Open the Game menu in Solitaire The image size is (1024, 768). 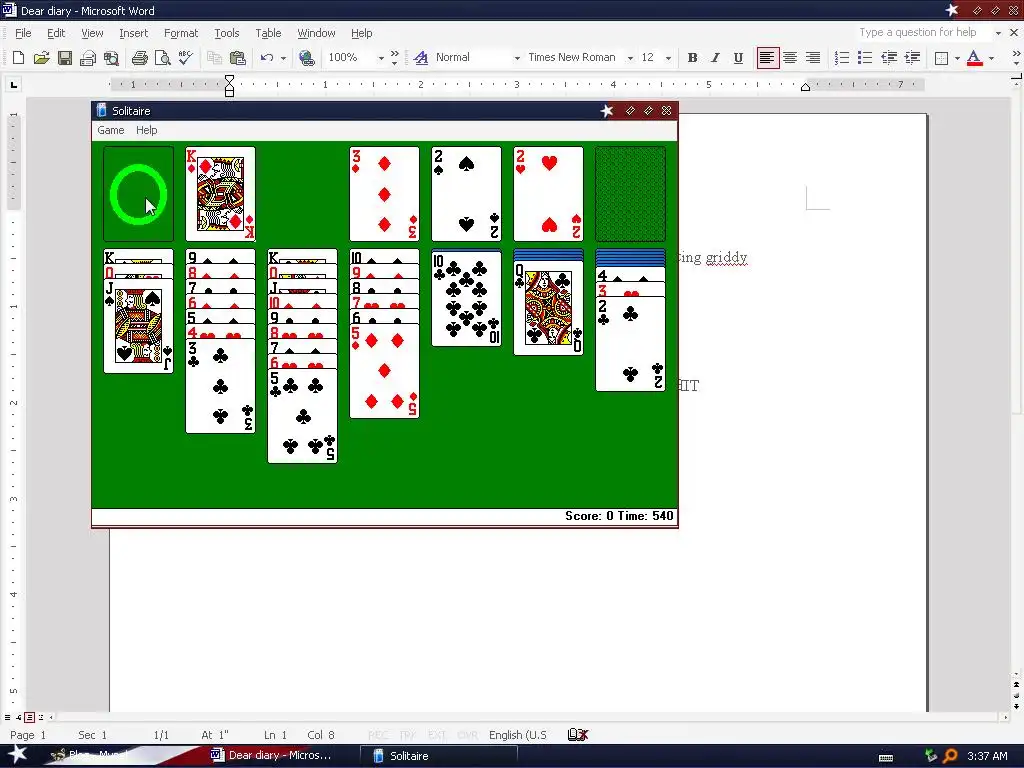click(x=110, y=130)
